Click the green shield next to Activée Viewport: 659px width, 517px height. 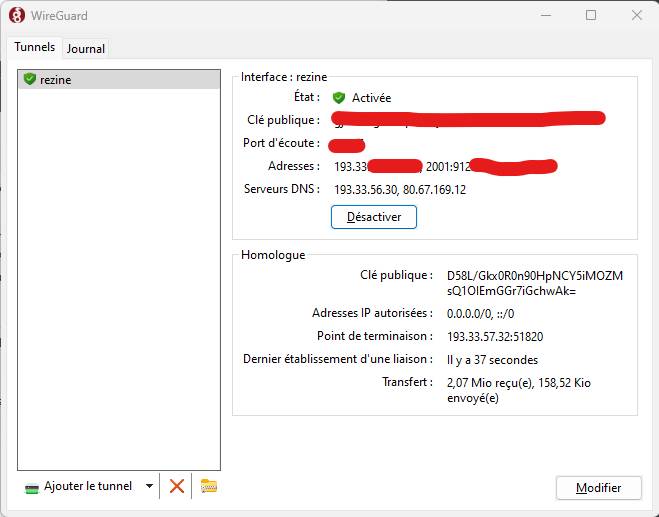click(x=338, y=98)
